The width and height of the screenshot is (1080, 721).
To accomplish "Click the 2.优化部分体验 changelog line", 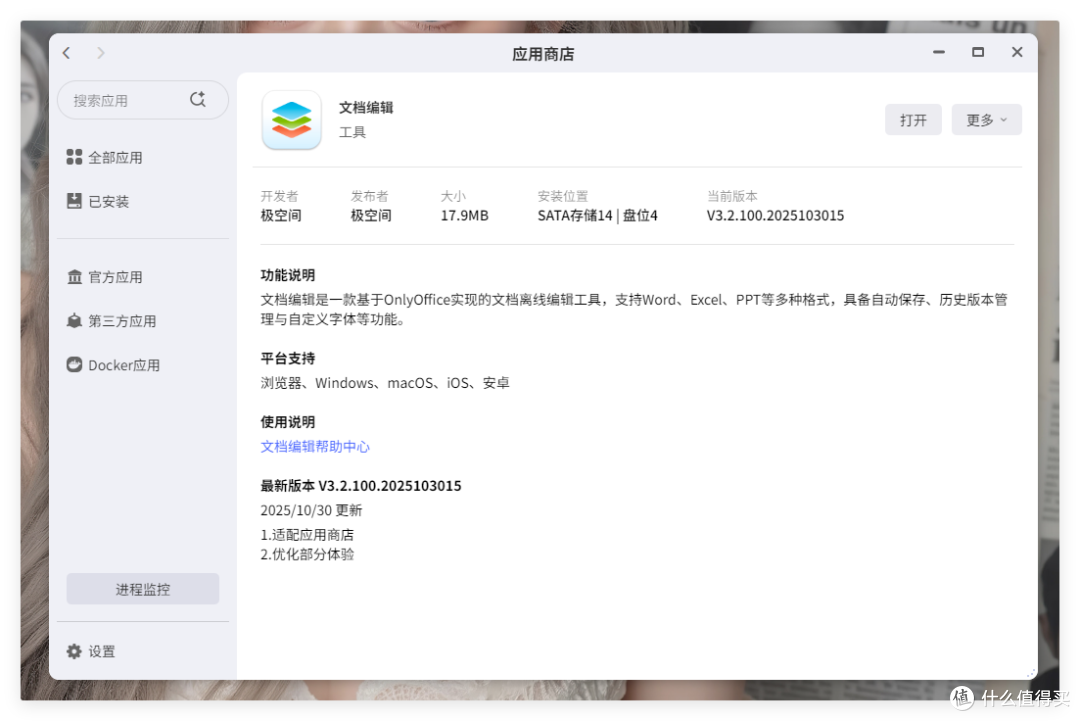I will tap(307, 554).
